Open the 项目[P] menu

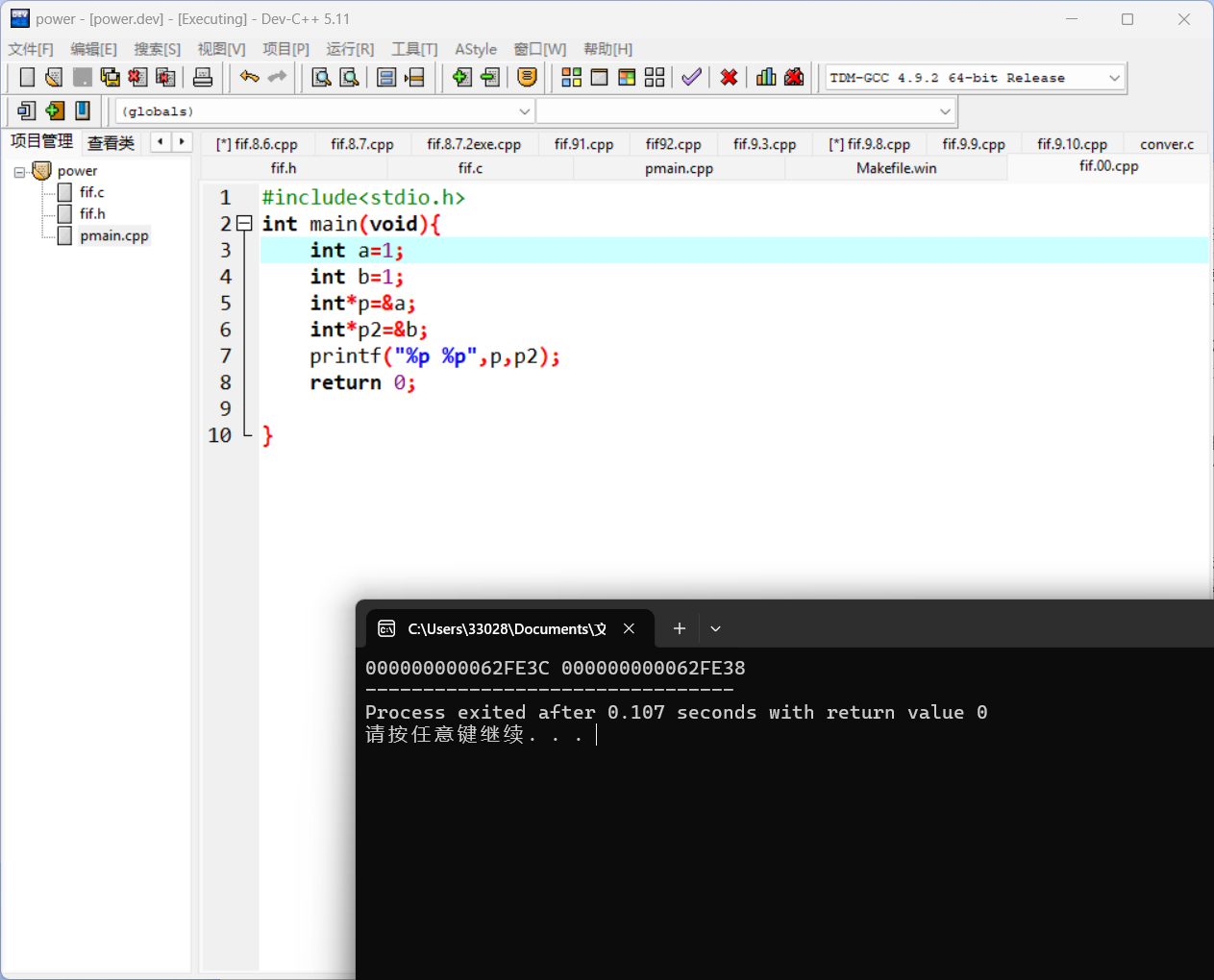[285, 49]
